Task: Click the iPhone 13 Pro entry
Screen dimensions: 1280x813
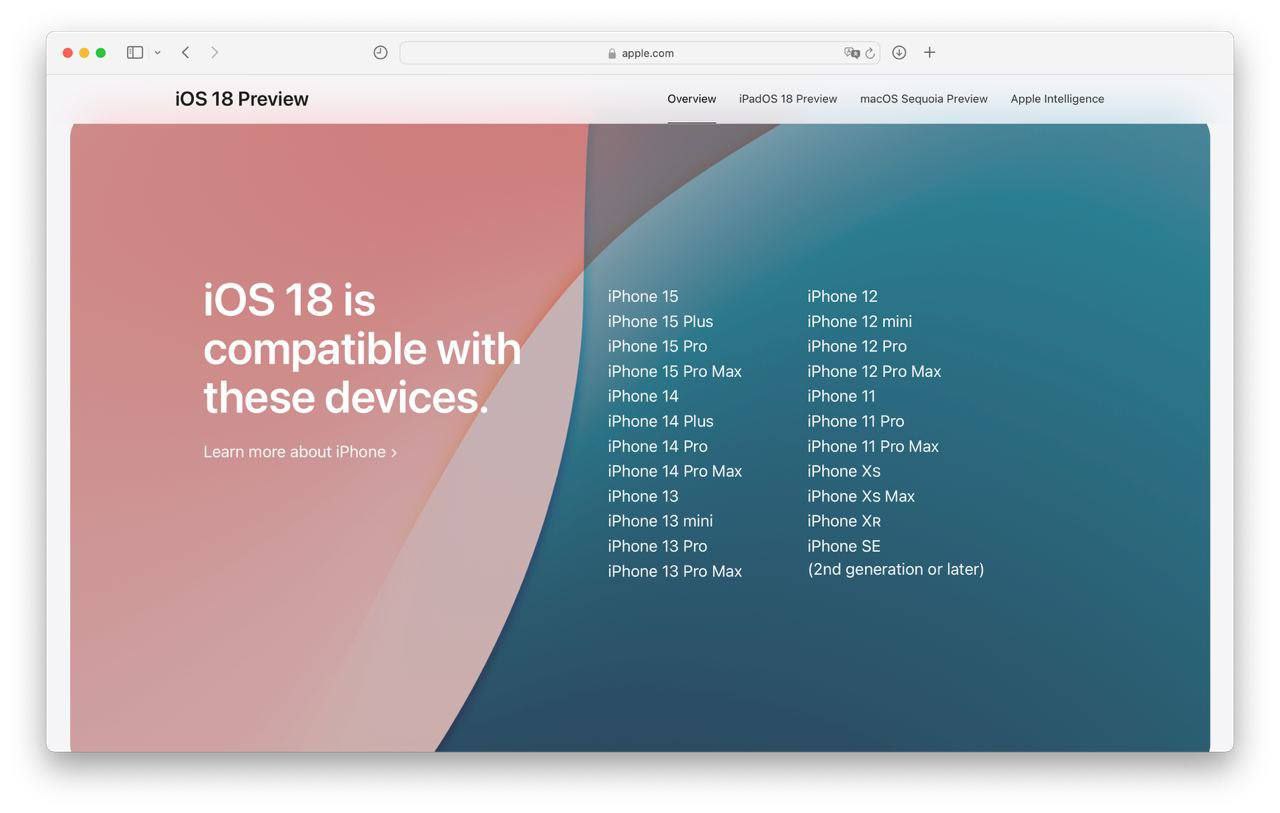Action: [x=657, y=546]
